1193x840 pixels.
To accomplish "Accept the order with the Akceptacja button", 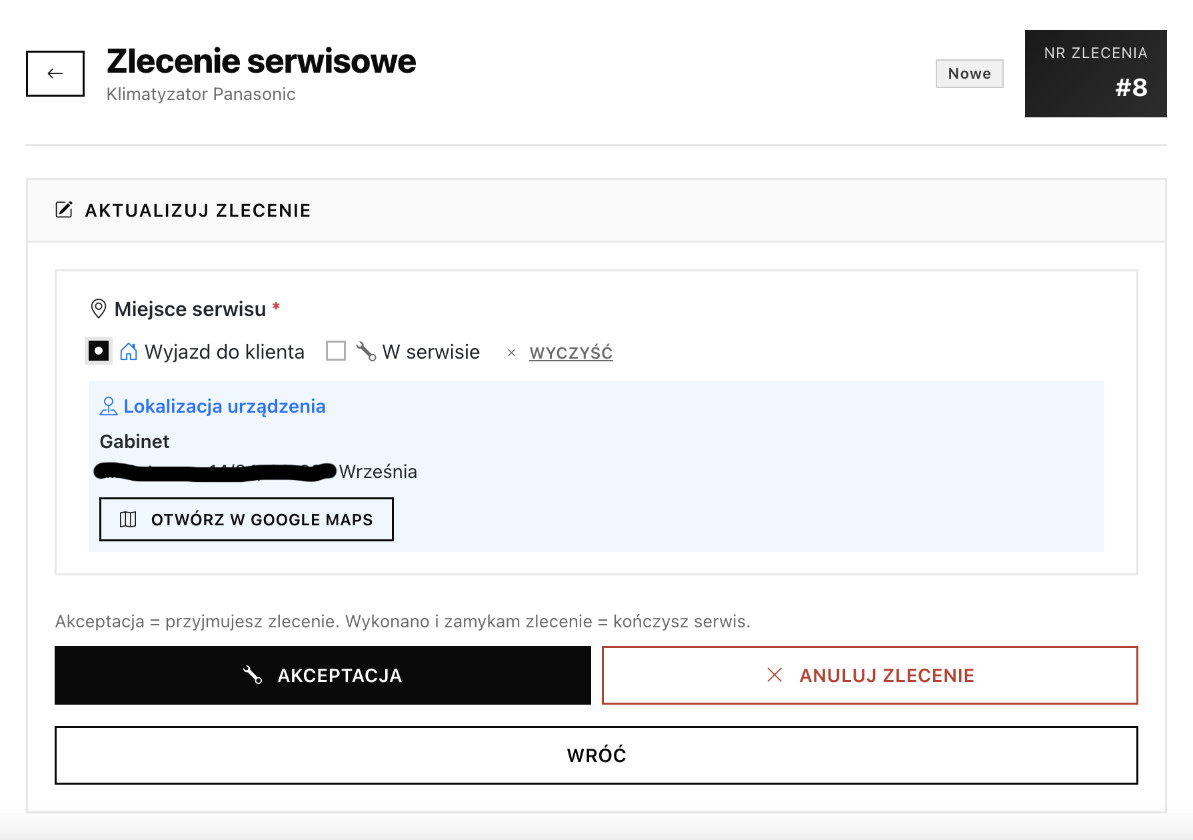I will click(x=323, y=676).
